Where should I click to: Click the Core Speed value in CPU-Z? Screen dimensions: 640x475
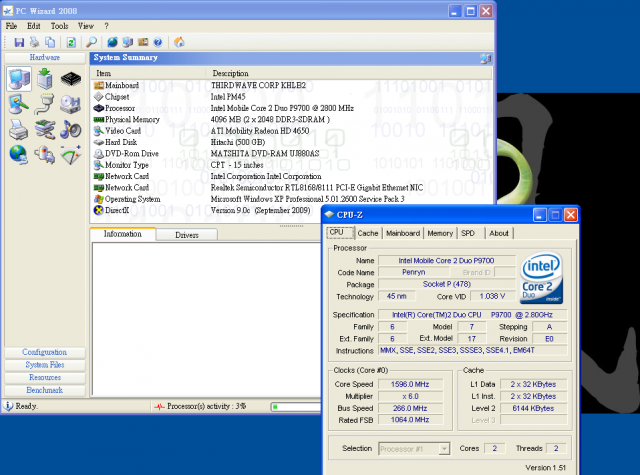pyautogui.click(x=410, y=384)
